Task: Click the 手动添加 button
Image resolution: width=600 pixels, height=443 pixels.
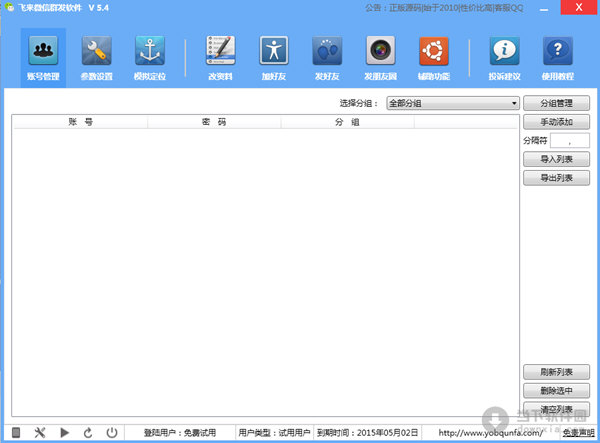Action: coord(556,122)
